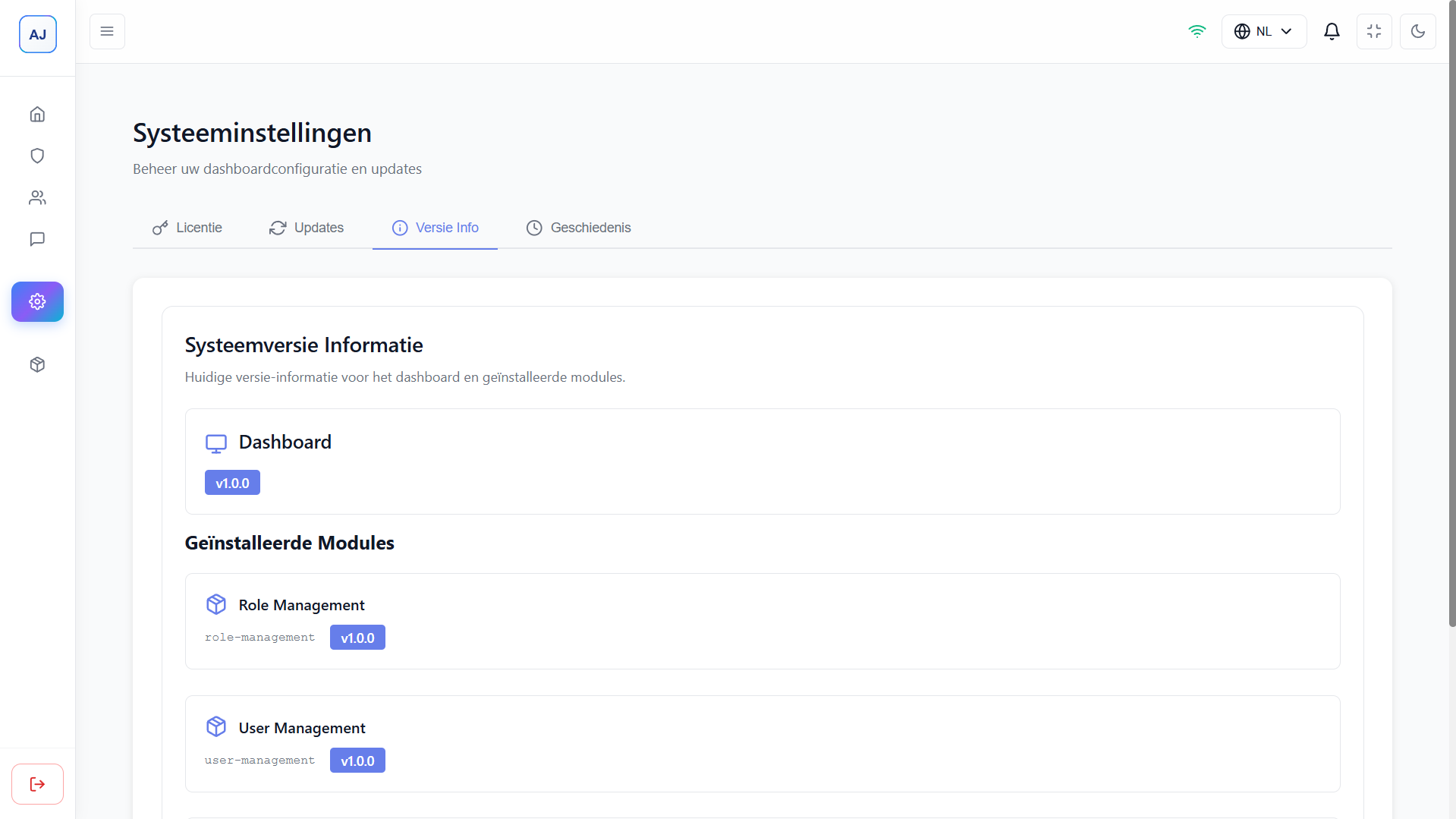Click the Systeeminstellingen page title
This screenshot has height=819, width=1456.
(x=252, y=134)
